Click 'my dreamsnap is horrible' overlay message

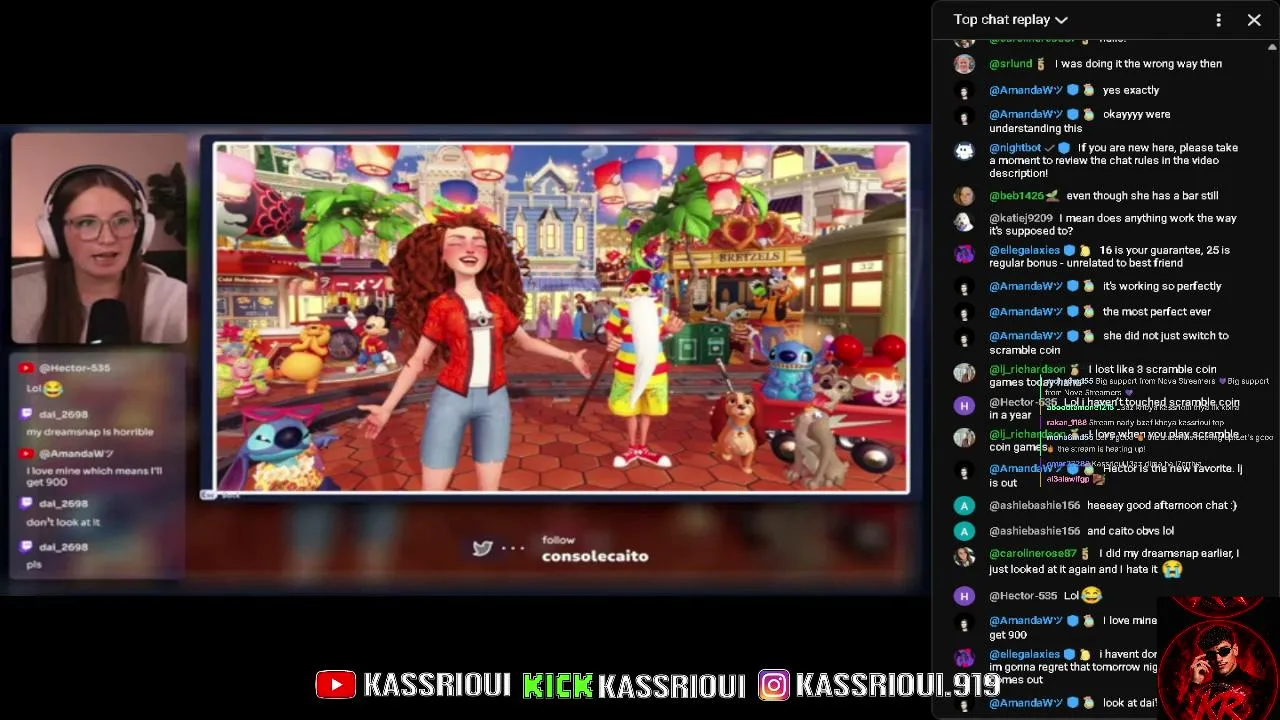tap(90, 432)
